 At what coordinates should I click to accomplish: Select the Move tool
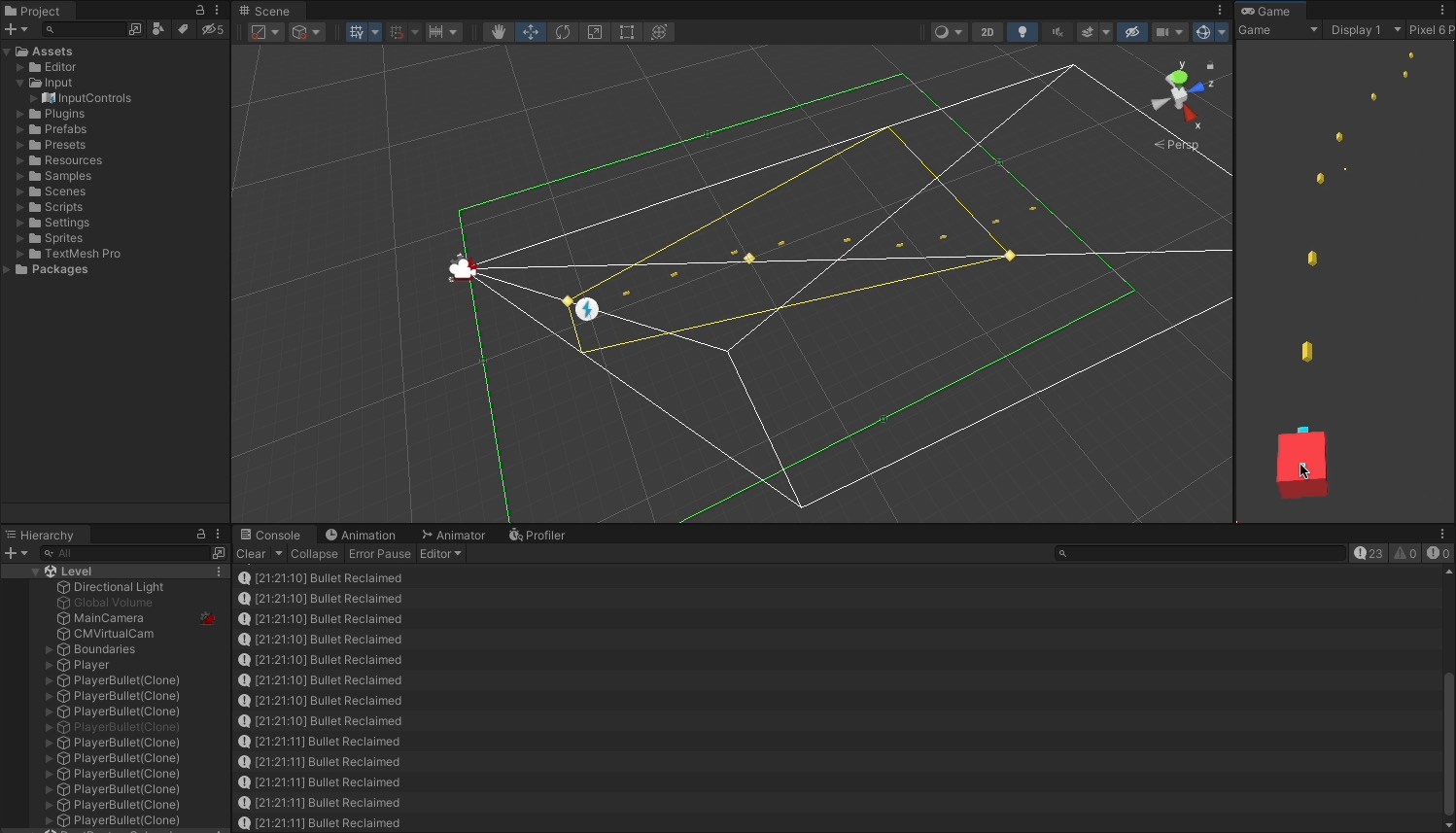tap(531, 32)
